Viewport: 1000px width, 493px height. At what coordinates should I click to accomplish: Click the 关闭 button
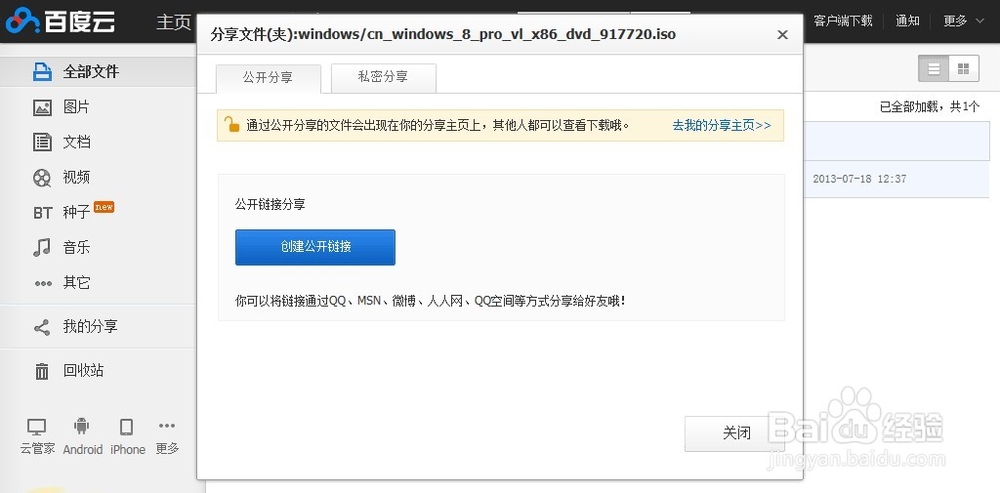click(x=737, y=434)
